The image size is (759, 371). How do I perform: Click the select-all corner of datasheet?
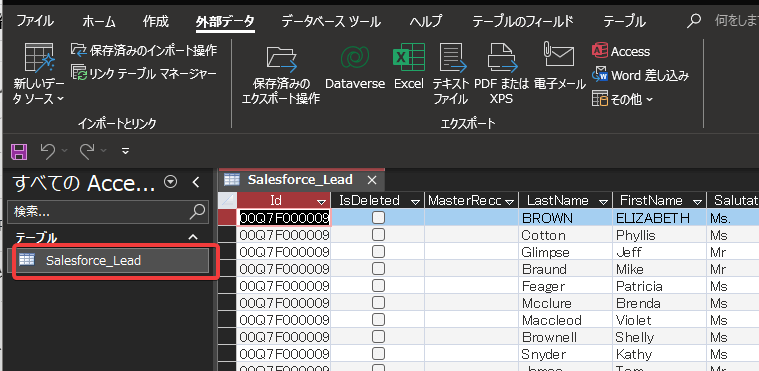[228, 200]
